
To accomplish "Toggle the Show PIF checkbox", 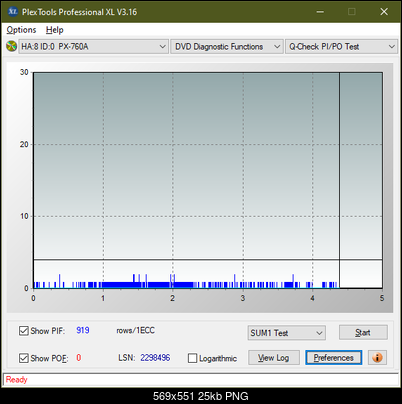I will pos(24,331).
